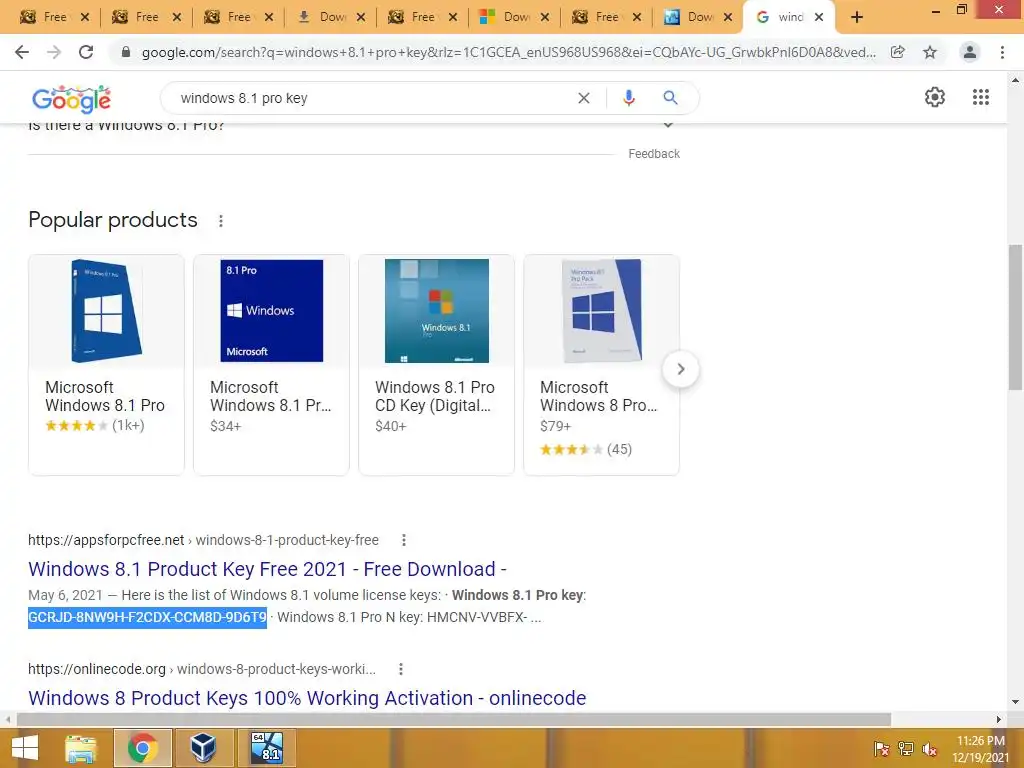The image size is (1024, 768).
Task: Reload the current page
Action: coord(86,52)
